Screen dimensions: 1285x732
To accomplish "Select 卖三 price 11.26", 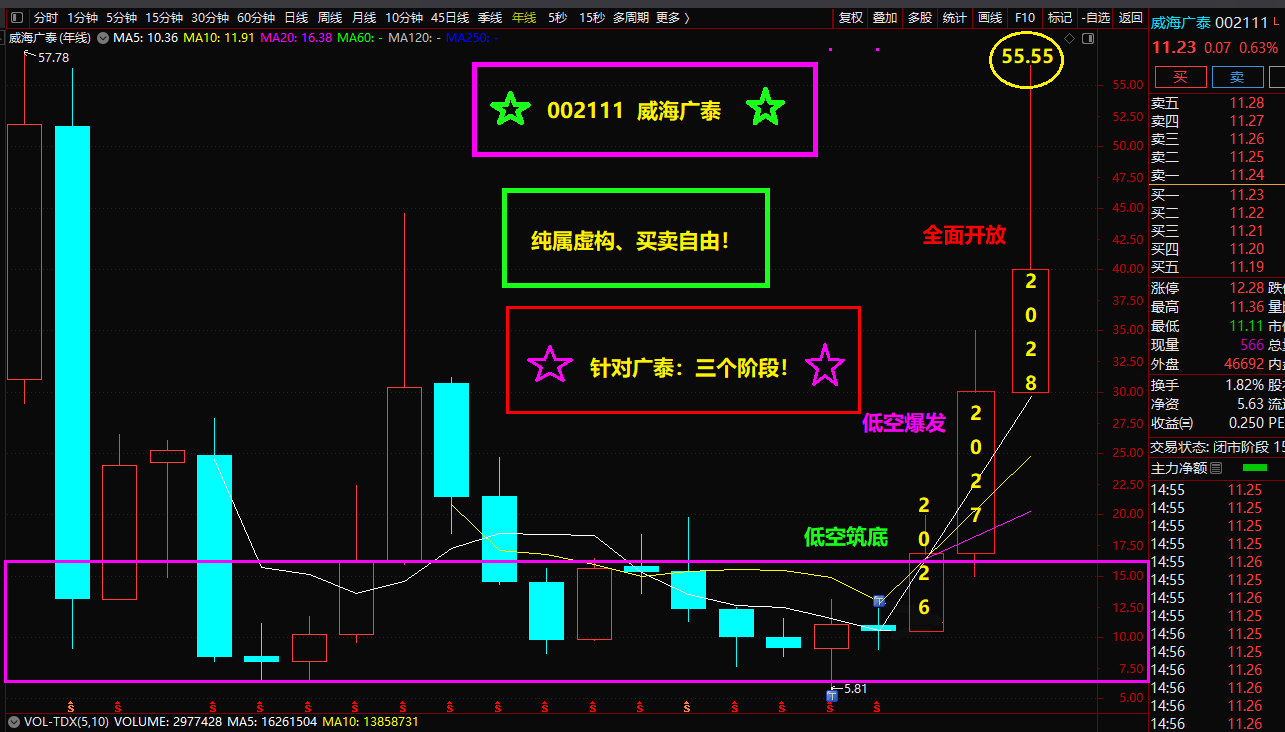I will click(x=1246, y=139).
